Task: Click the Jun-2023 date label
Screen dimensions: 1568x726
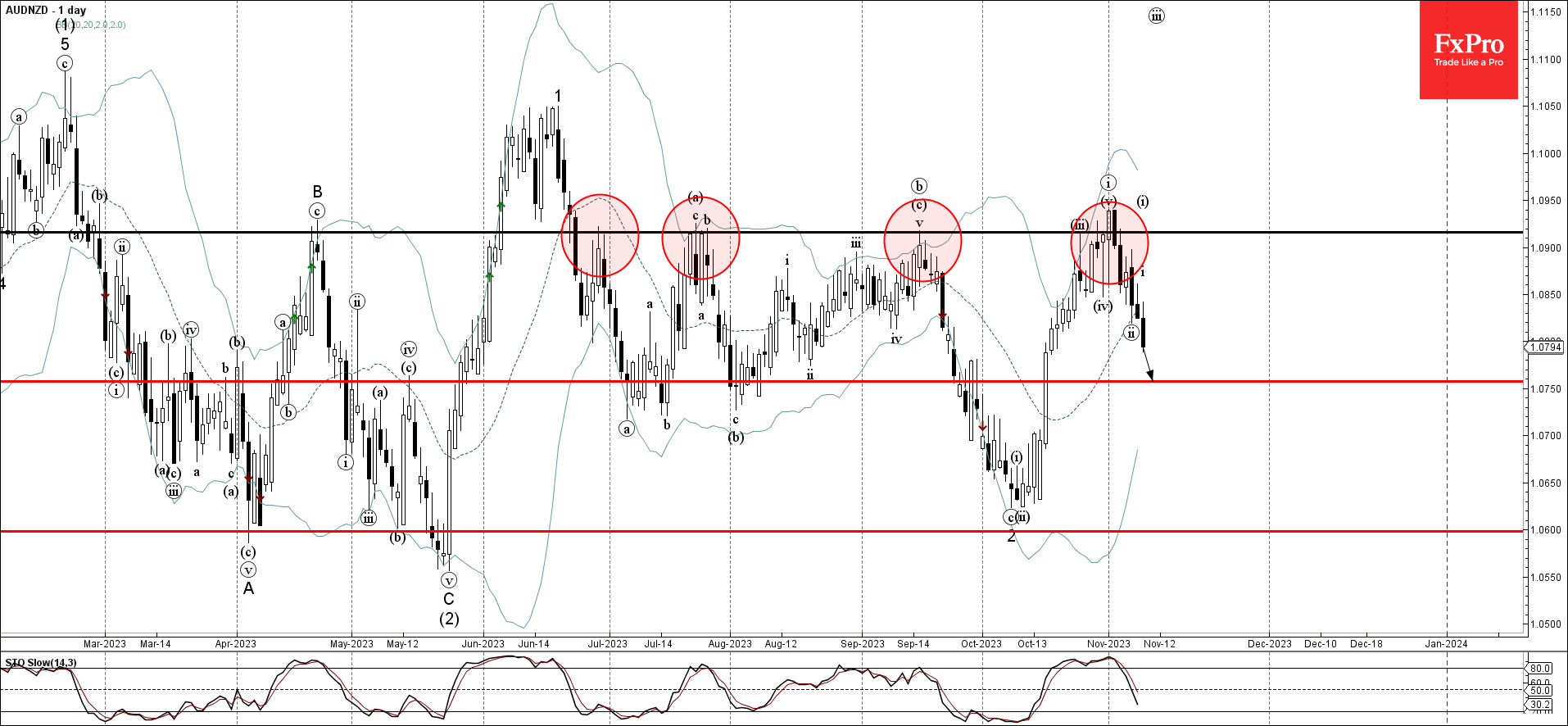Action: 483,644
